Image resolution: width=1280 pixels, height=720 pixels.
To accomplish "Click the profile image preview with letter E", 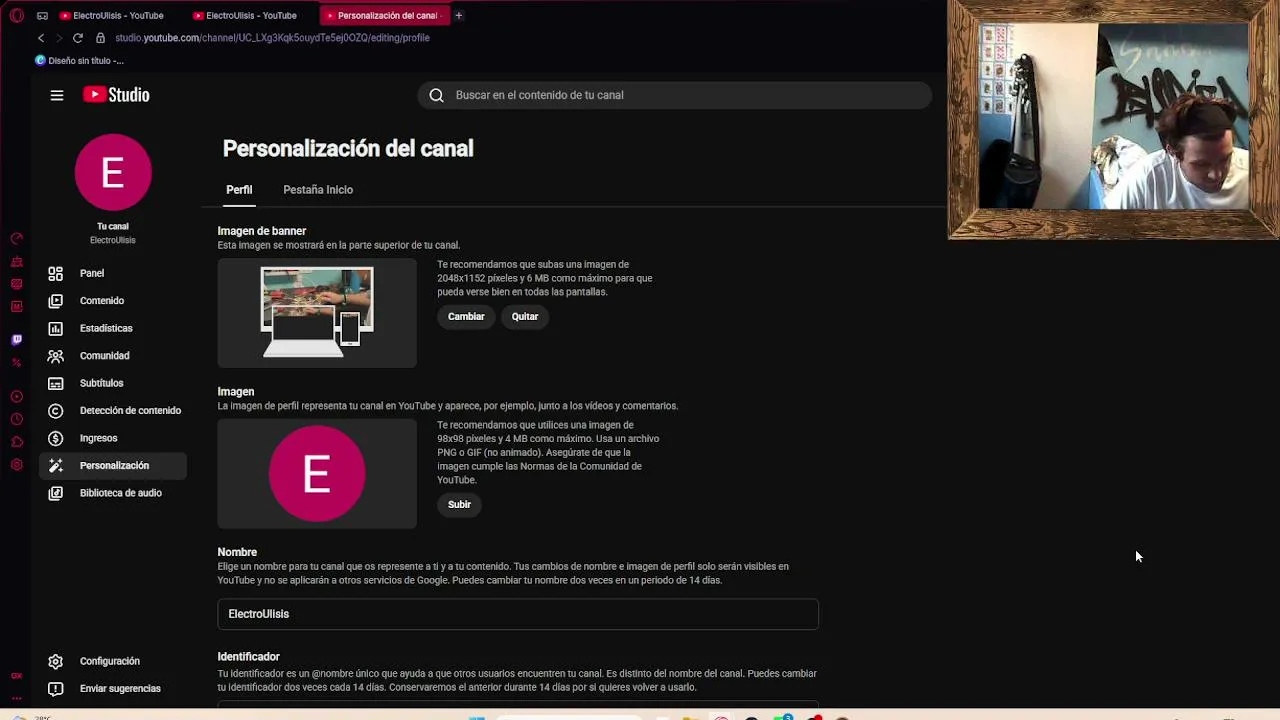I will (x=317, y=474).
